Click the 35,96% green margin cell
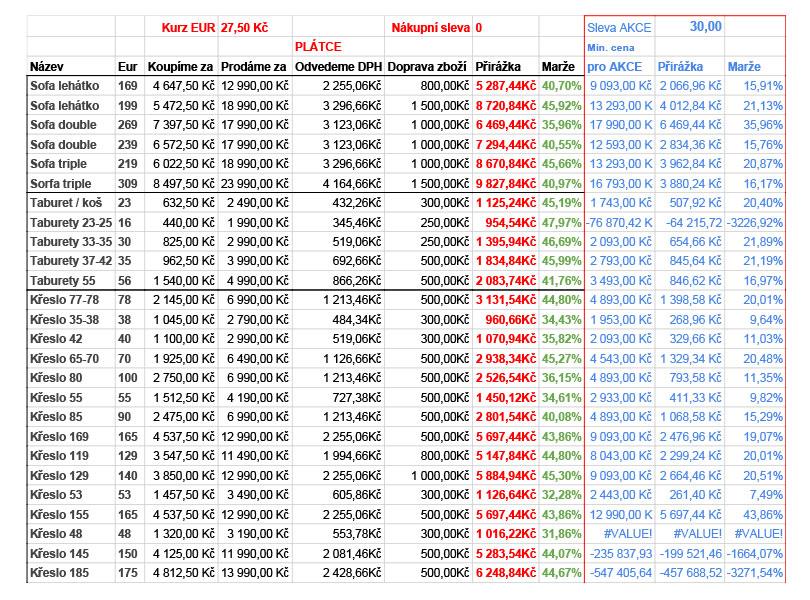The height and width of the screenshot is (600, 810). pos(562,125)
